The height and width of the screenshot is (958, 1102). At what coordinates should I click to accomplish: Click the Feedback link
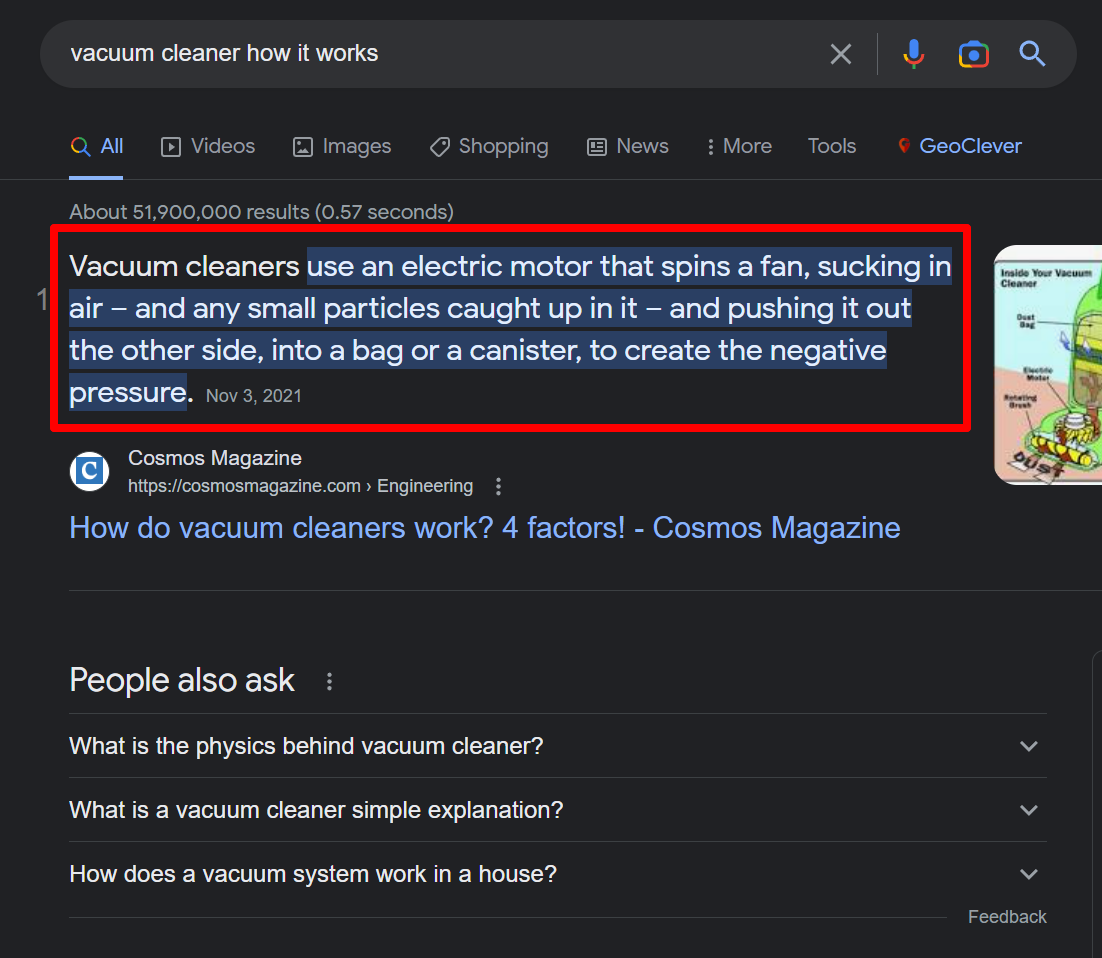pyautogui.click(x=1006, y=917)
